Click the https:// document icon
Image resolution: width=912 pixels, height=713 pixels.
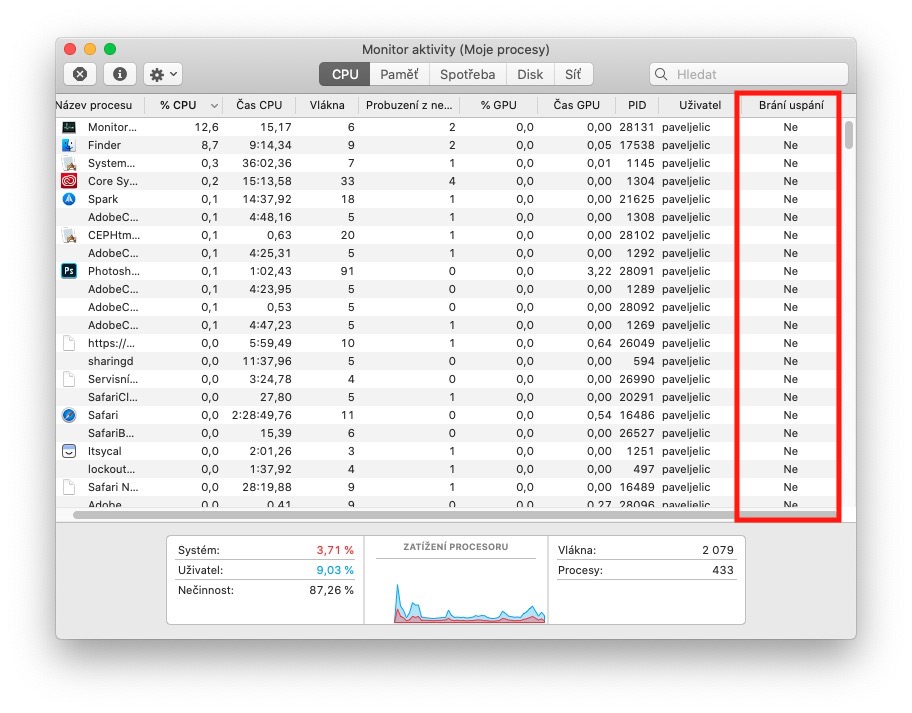click(x=69, y=343)
